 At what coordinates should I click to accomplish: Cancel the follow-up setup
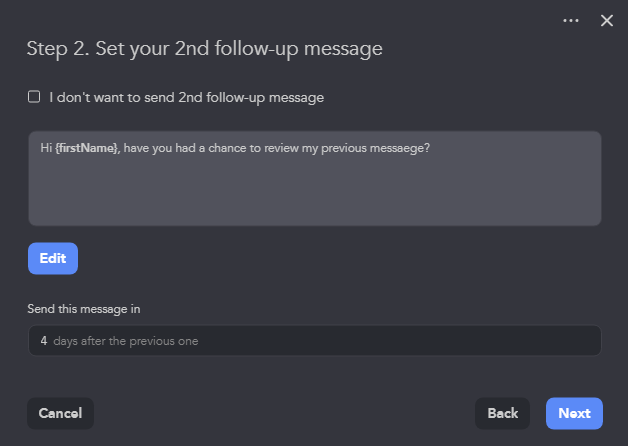coord(60,413)
